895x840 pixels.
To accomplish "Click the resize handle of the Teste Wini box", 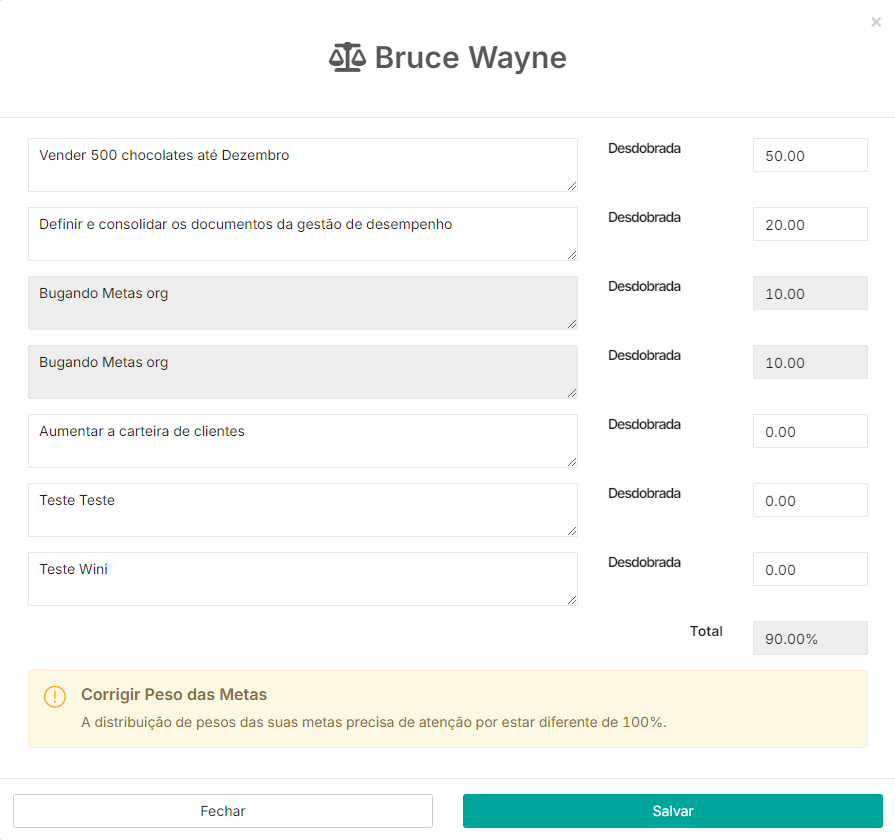I will (x=572, y=600).
